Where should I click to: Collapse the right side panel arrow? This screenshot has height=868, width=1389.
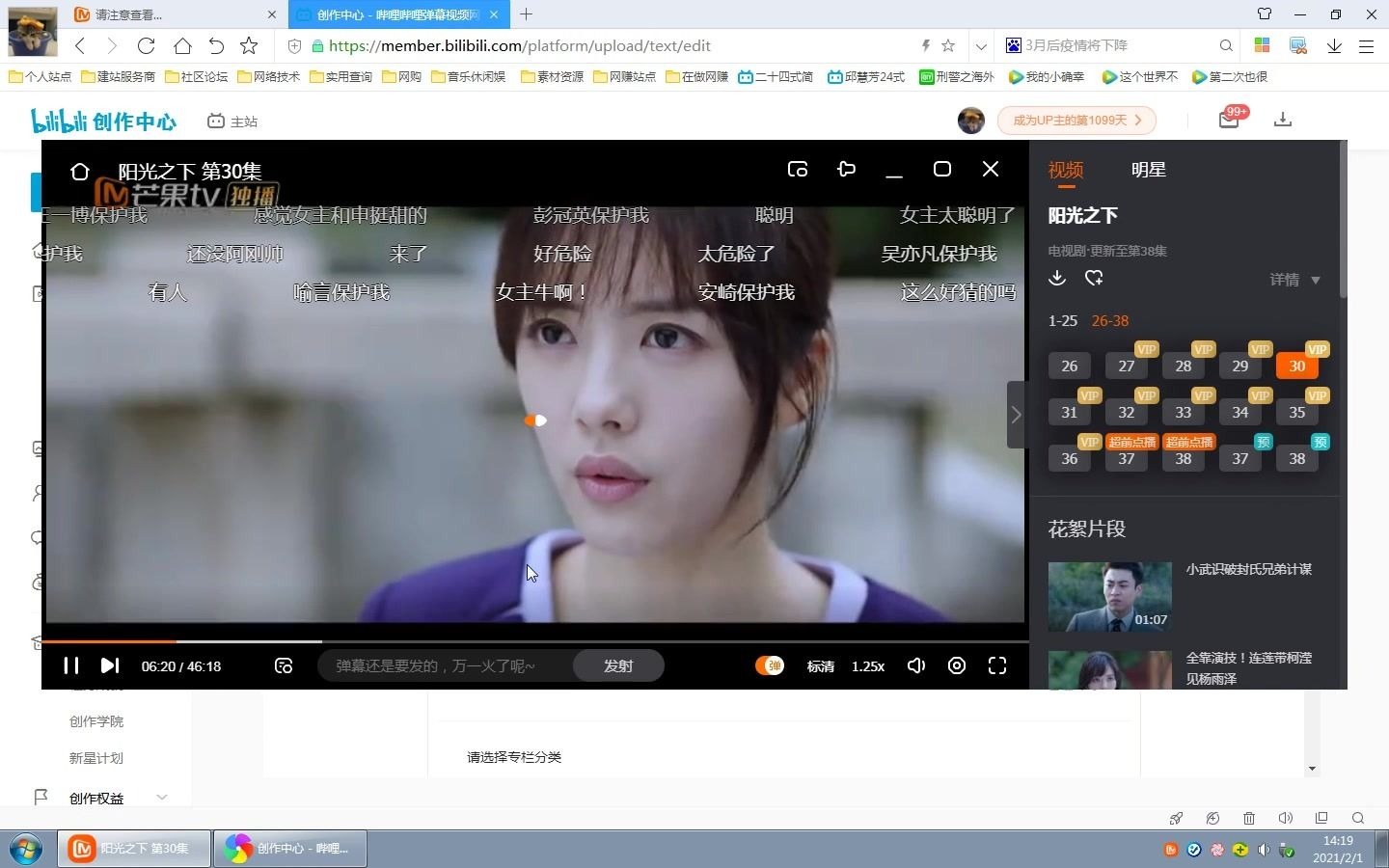pos(1016,415)
